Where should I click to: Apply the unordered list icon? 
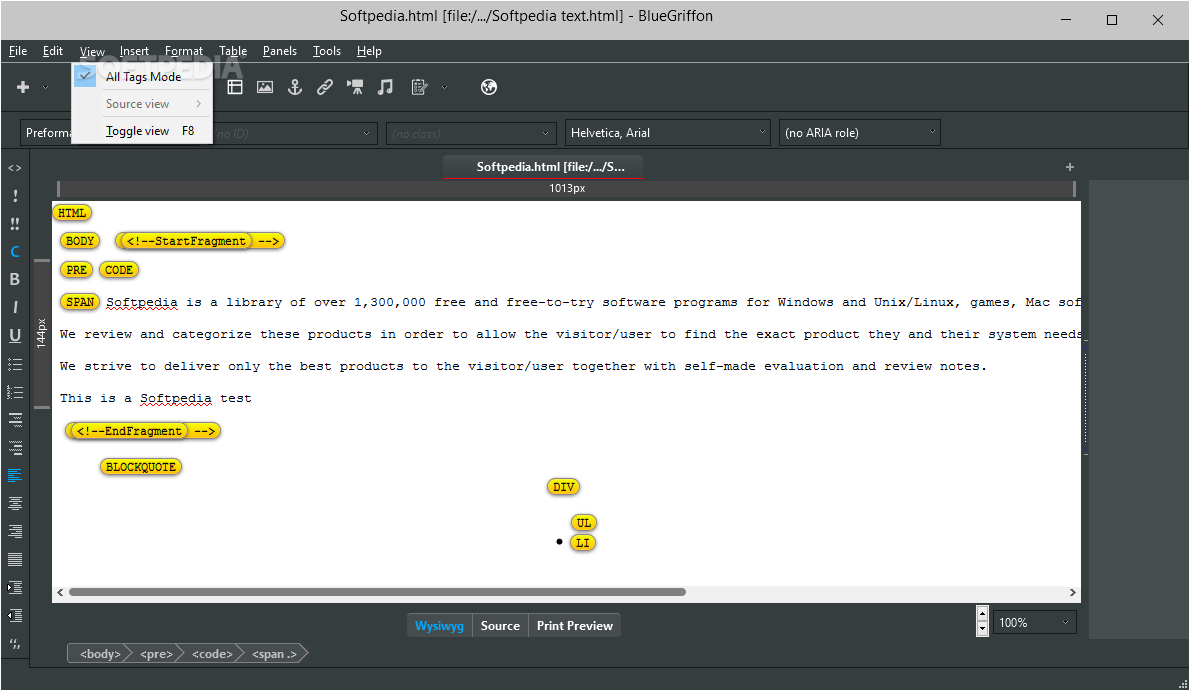(14, 364)
